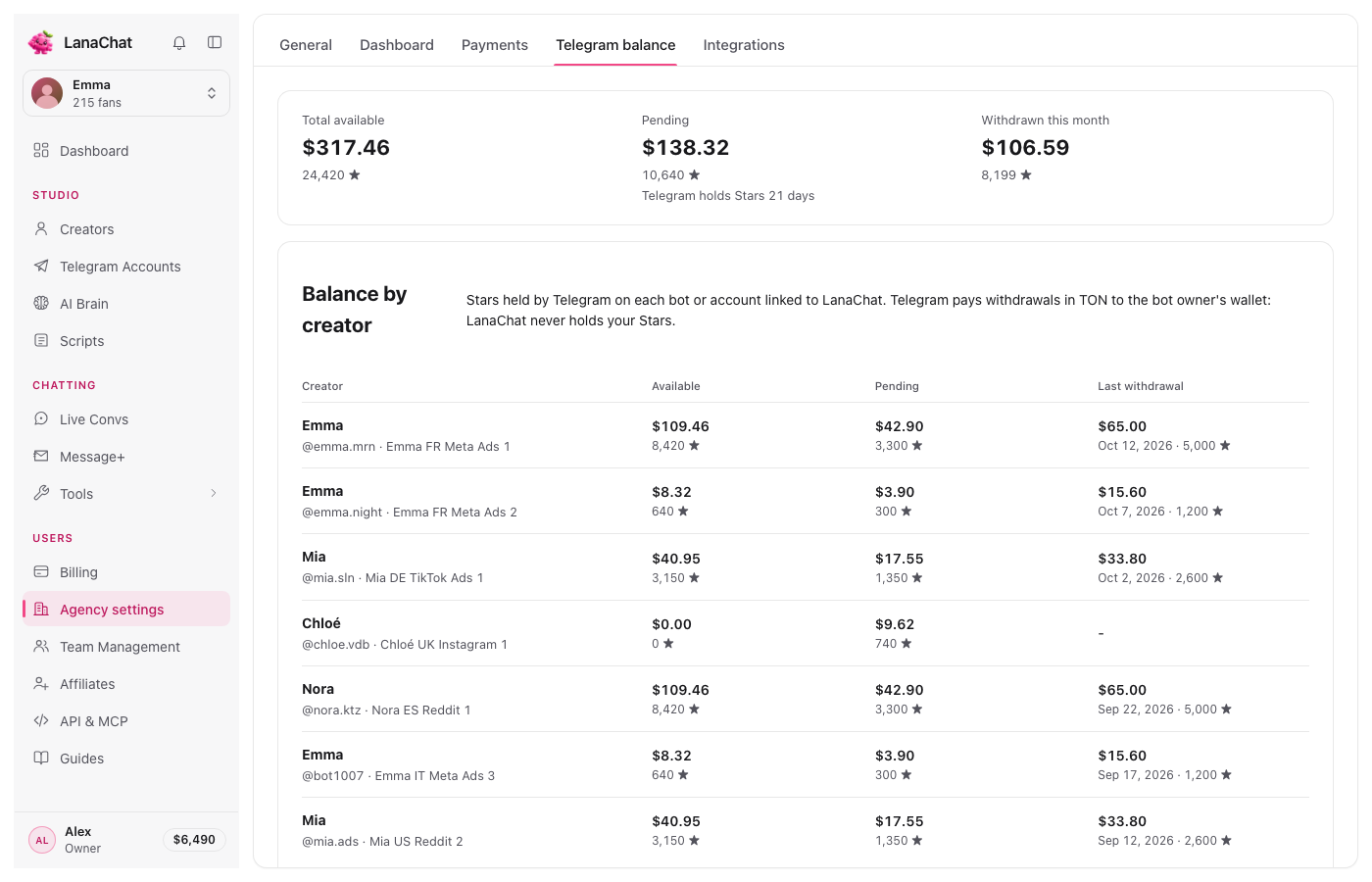Open Telegram Accounts in sidebar
1372x882 pixels.
[x=126, y=267]
